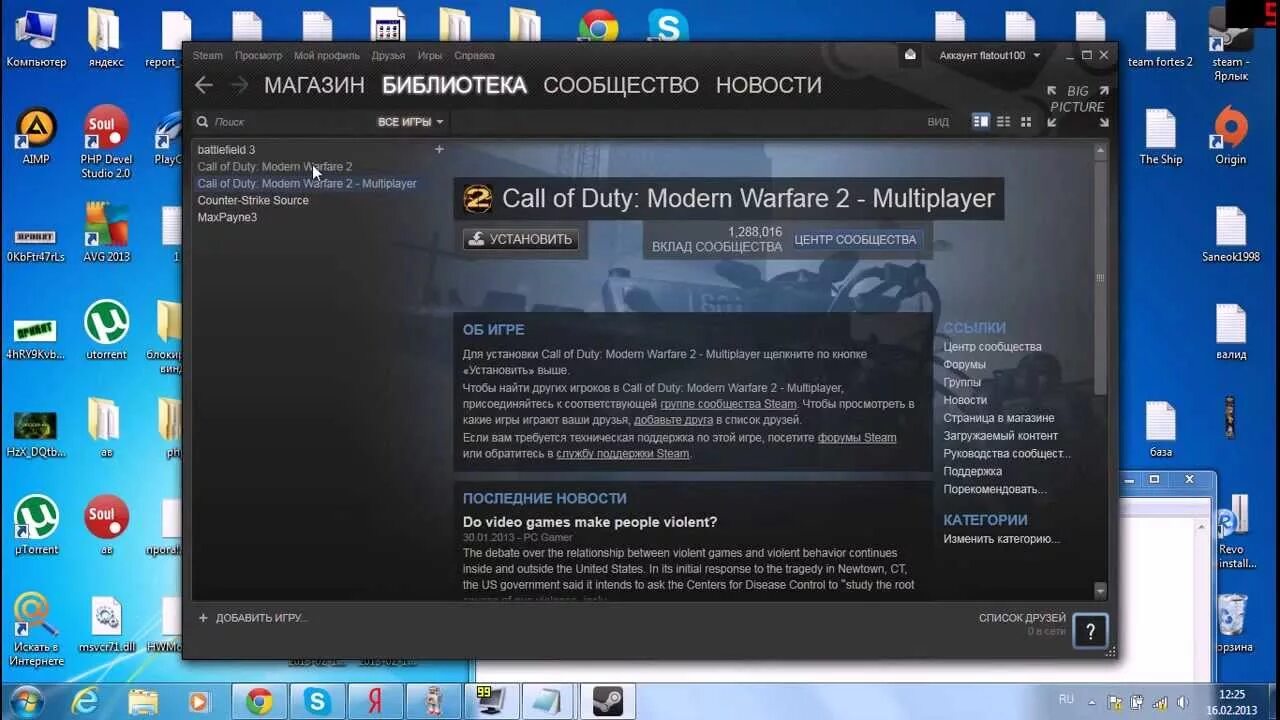Screen dimensions: 1280x720
Task: Open the Windows Start menu
Action: click(26, 701)
